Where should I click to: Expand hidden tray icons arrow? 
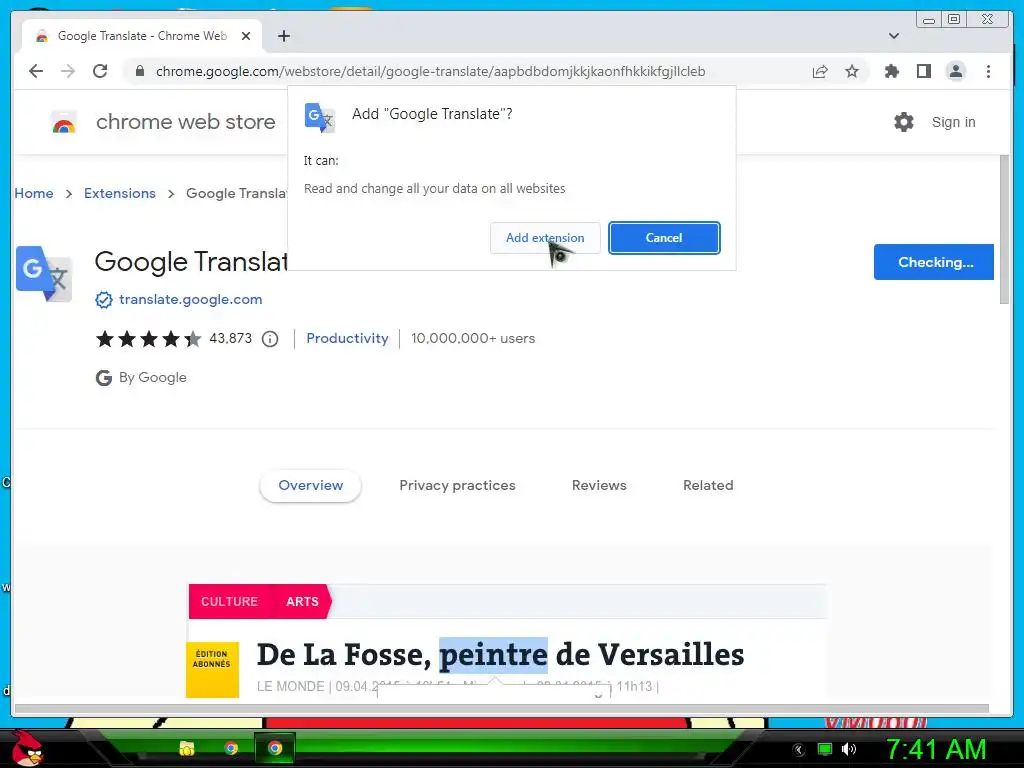798,750
